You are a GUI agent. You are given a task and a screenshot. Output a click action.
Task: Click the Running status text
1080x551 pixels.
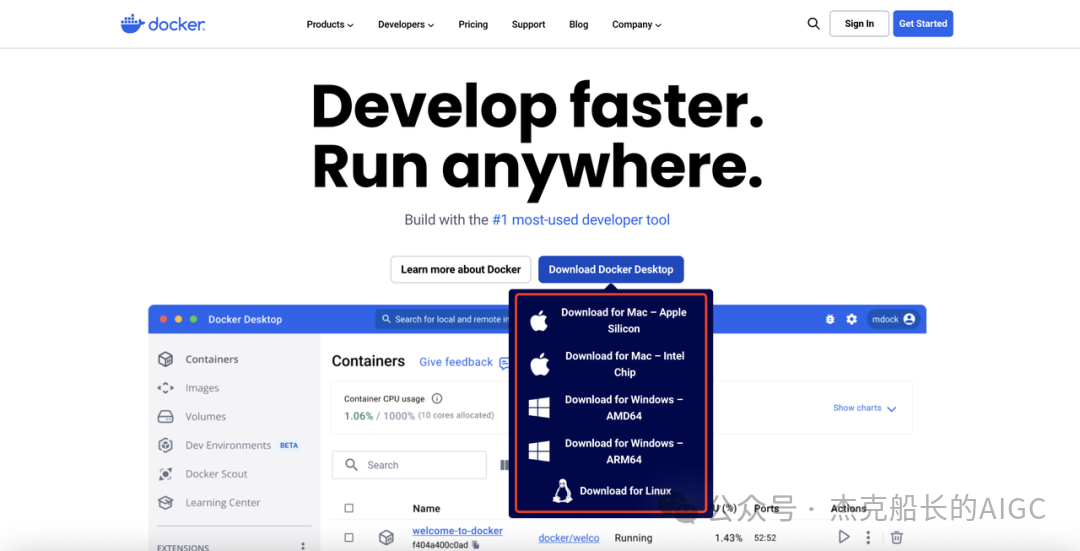pyautogui.click(x=633, y=538)
